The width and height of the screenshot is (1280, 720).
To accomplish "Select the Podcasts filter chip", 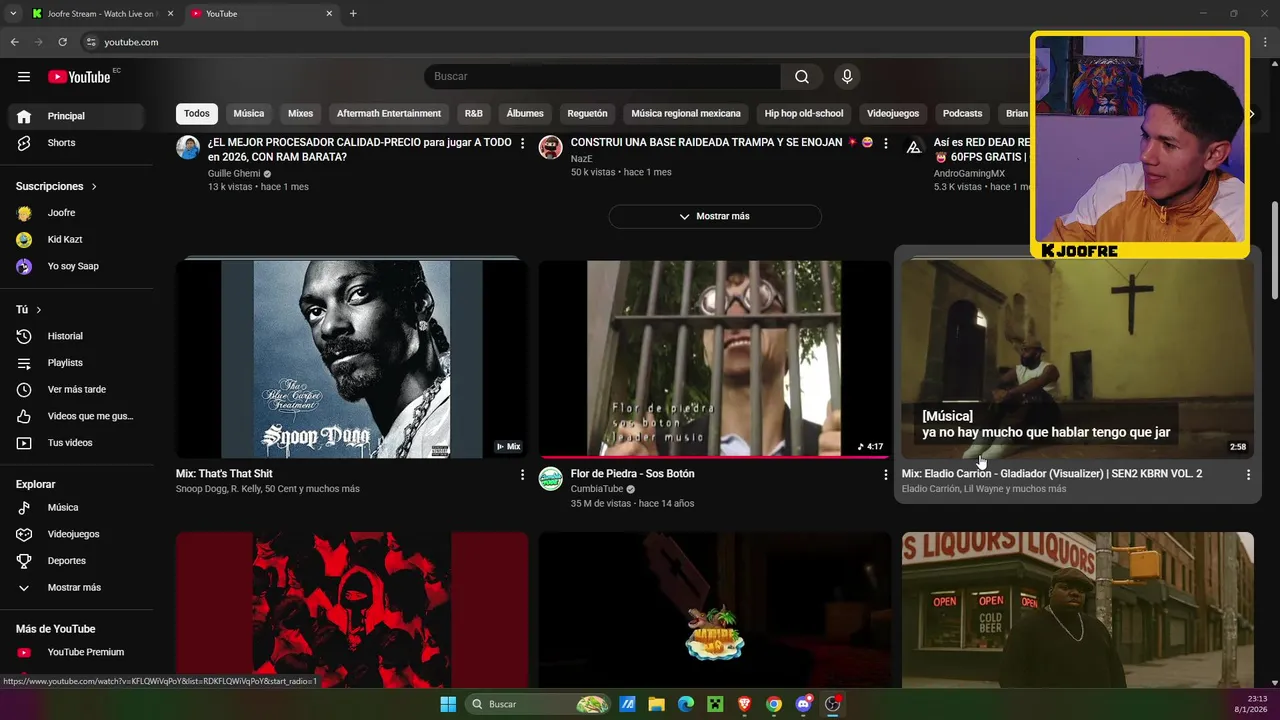I will (x=963, y=114).
